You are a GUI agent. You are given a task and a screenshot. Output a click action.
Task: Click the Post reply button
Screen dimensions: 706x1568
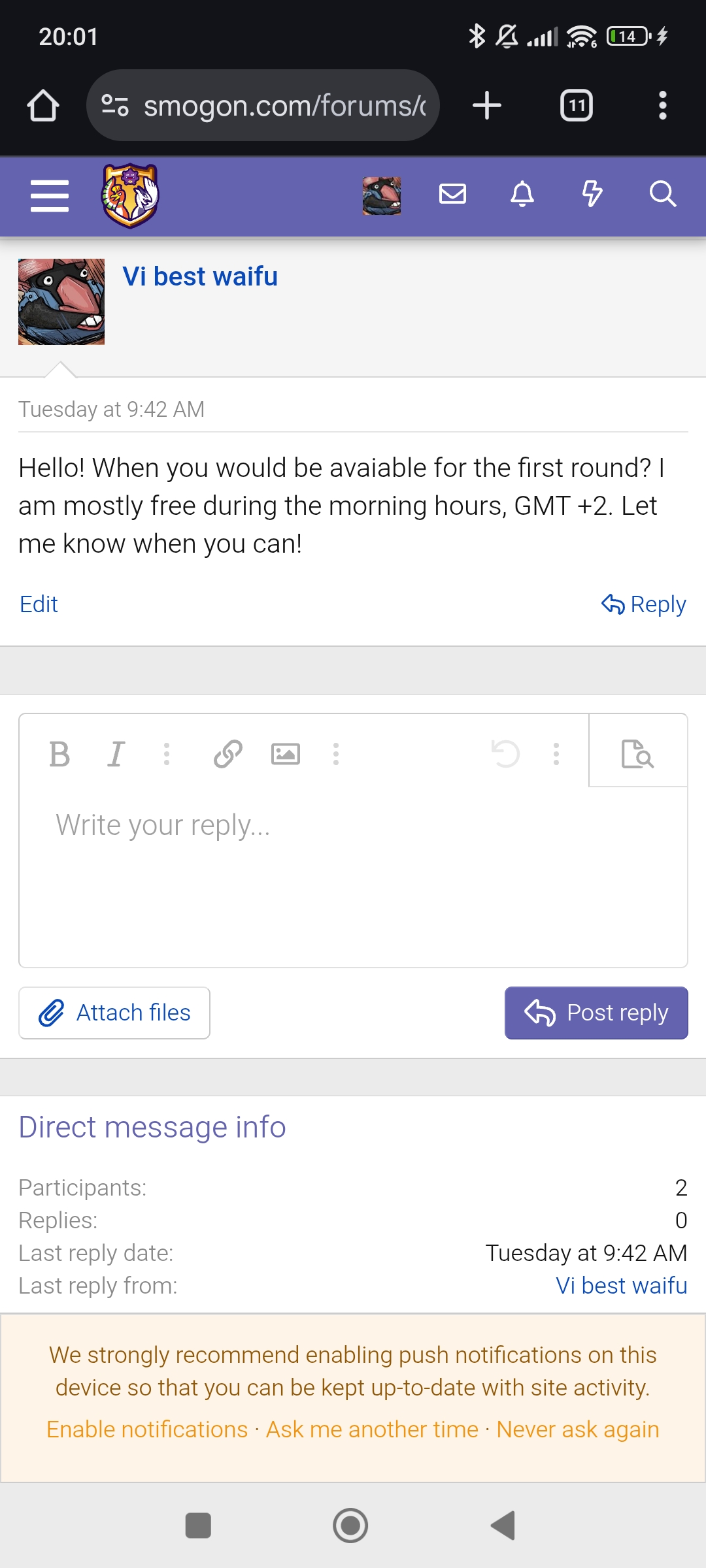[596, 1013]
